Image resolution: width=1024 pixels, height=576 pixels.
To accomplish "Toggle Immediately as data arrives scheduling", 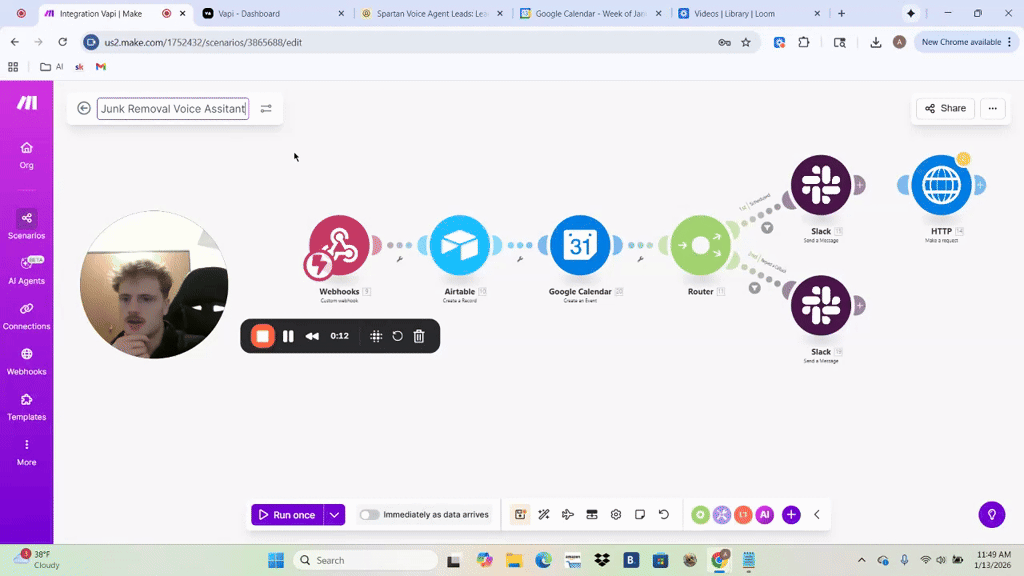I will click(x=369, y=515).
